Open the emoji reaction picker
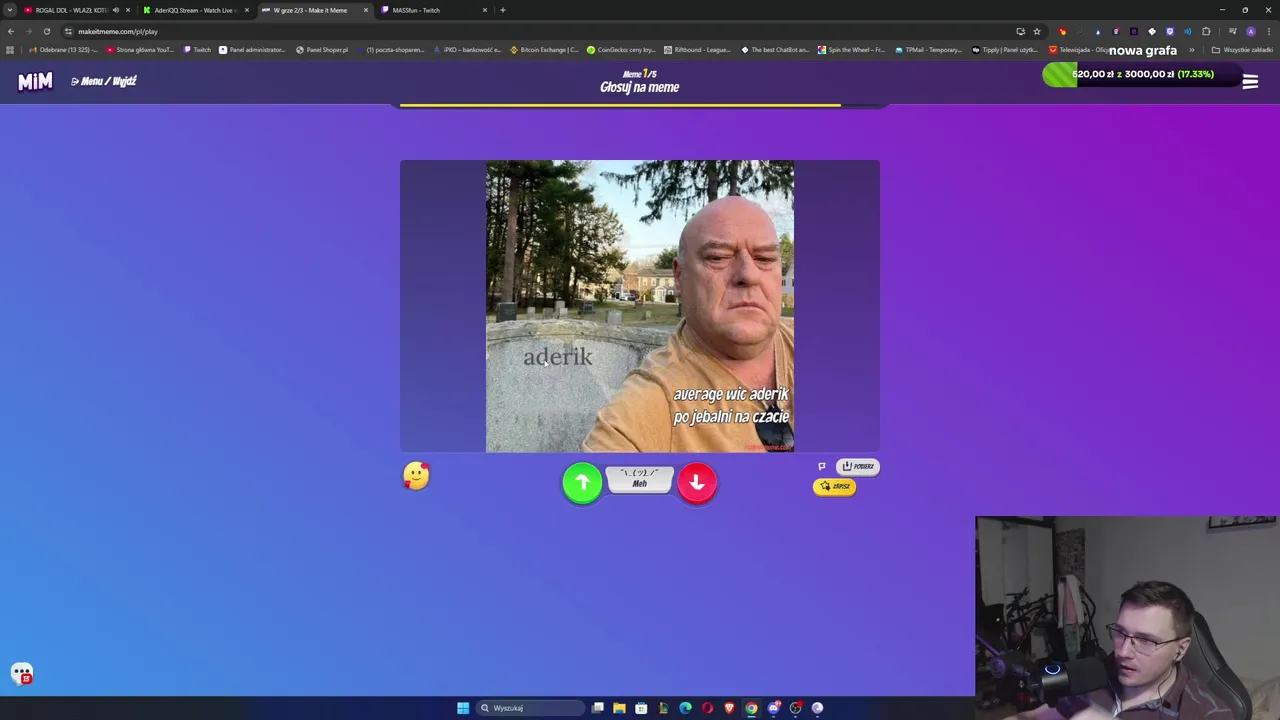Screen dimensions: 1280x720 click(416, 476)
